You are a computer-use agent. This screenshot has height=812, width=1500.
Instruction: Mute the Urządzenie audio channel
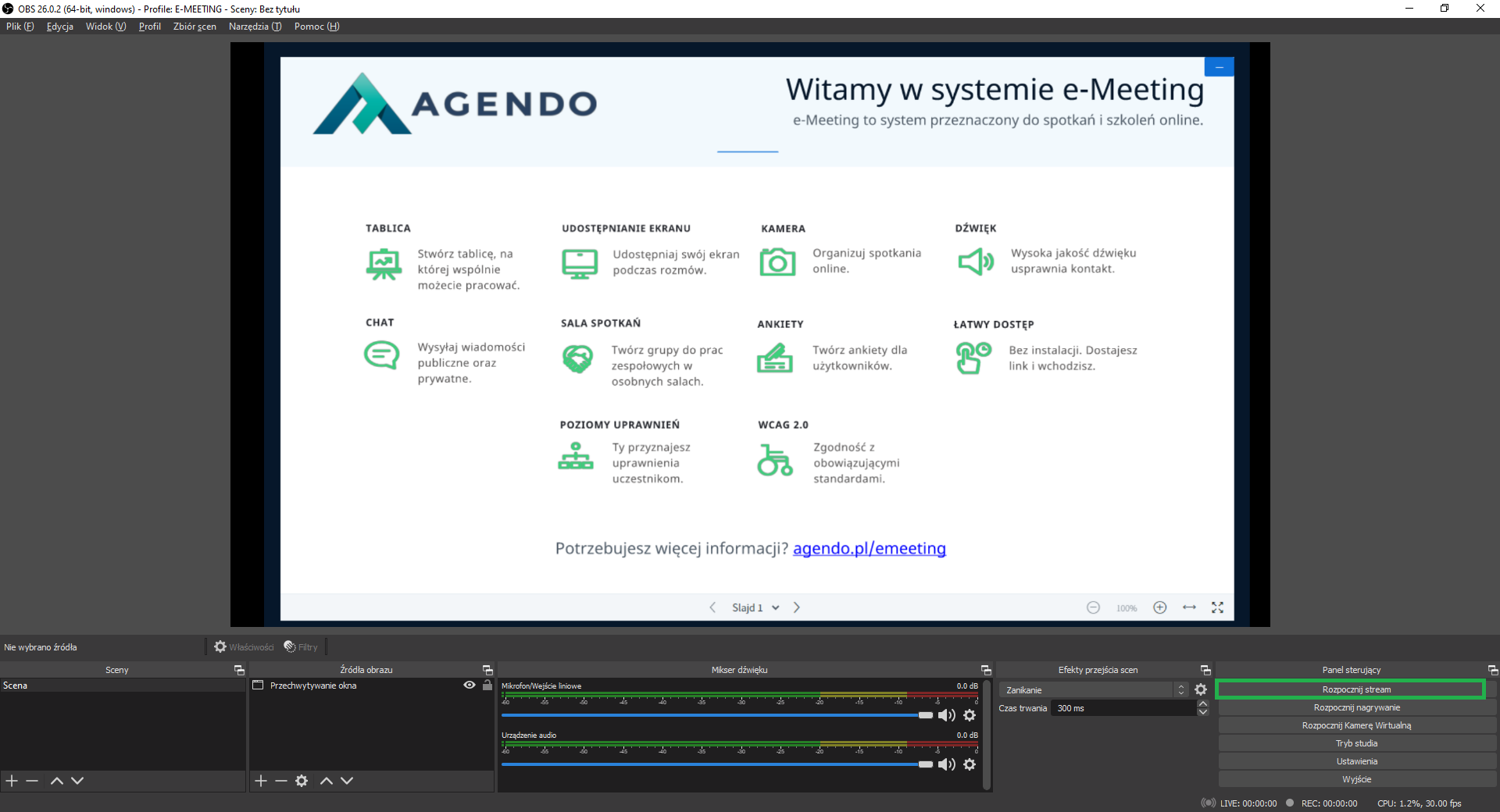coord(946,764)
